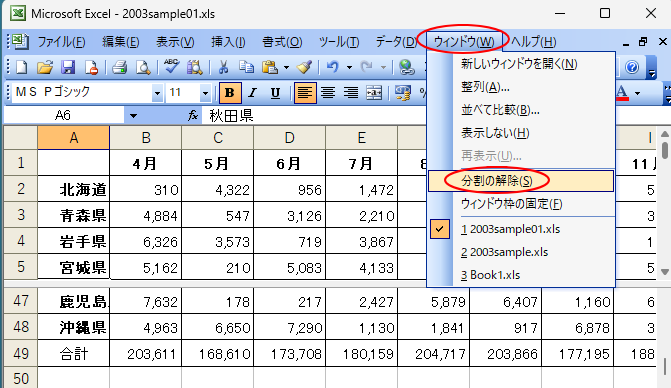Open the Research binoculars tool
The width and height of the screenshot is (671, 388).
click(x=195, y=67)
